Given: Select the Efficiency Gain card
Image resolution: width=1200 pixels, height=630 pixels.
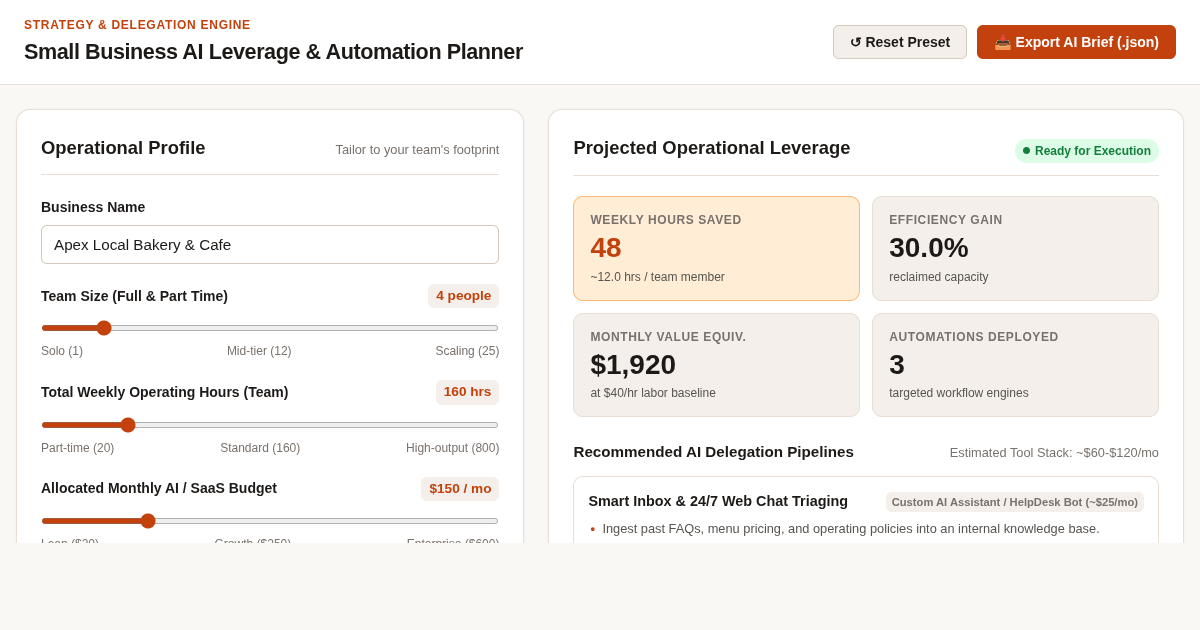Looking at the screenshot, I should (1015, 249).
